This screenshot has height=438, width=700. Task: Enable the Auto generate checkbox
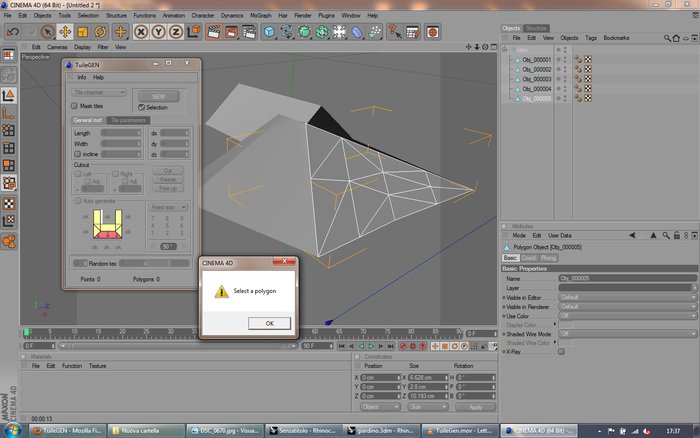[78, 201]
